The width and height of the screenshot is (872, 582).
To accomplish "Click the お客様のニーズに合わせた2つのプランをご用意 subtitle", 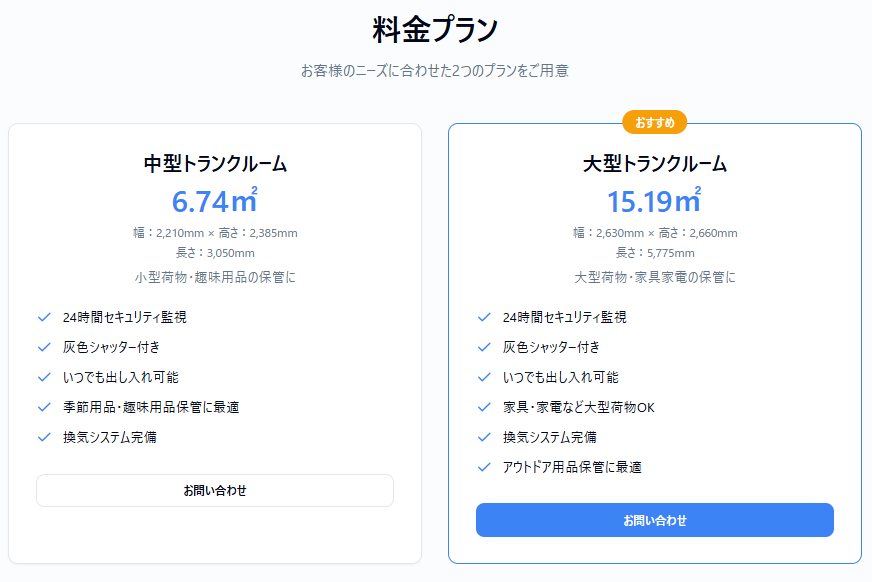I will [435, 71].
